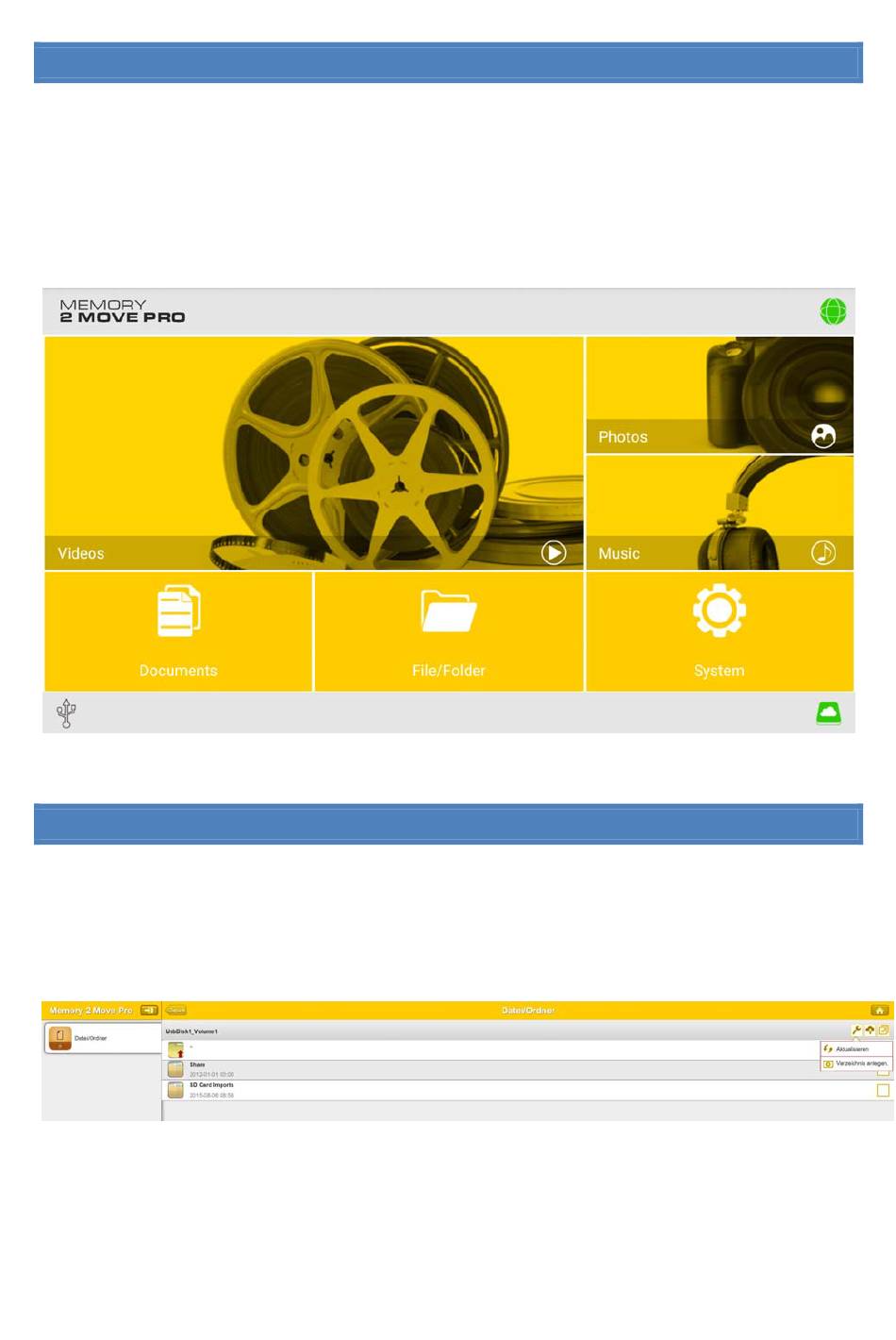Click the USB connection icon
This screenshot has height=1340, width=896.
(x=66, y=713)
